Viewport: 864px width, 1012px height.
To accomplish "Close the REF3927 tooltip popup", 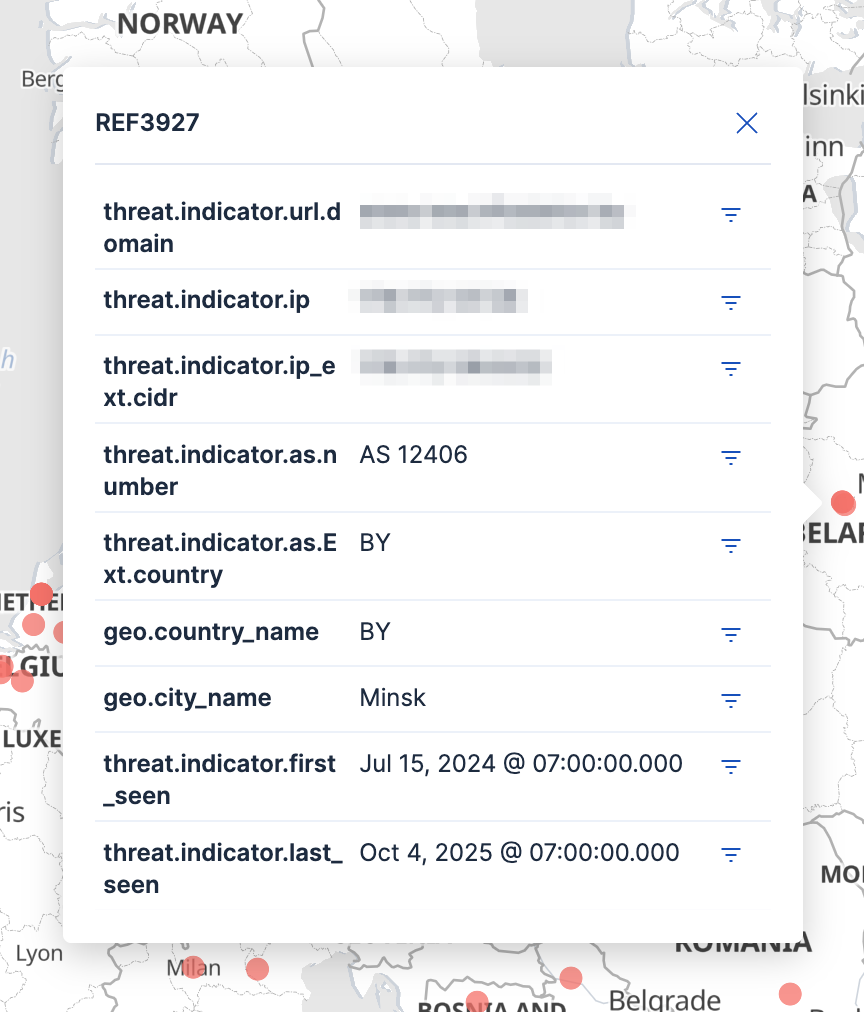I will tap(746, 123).
